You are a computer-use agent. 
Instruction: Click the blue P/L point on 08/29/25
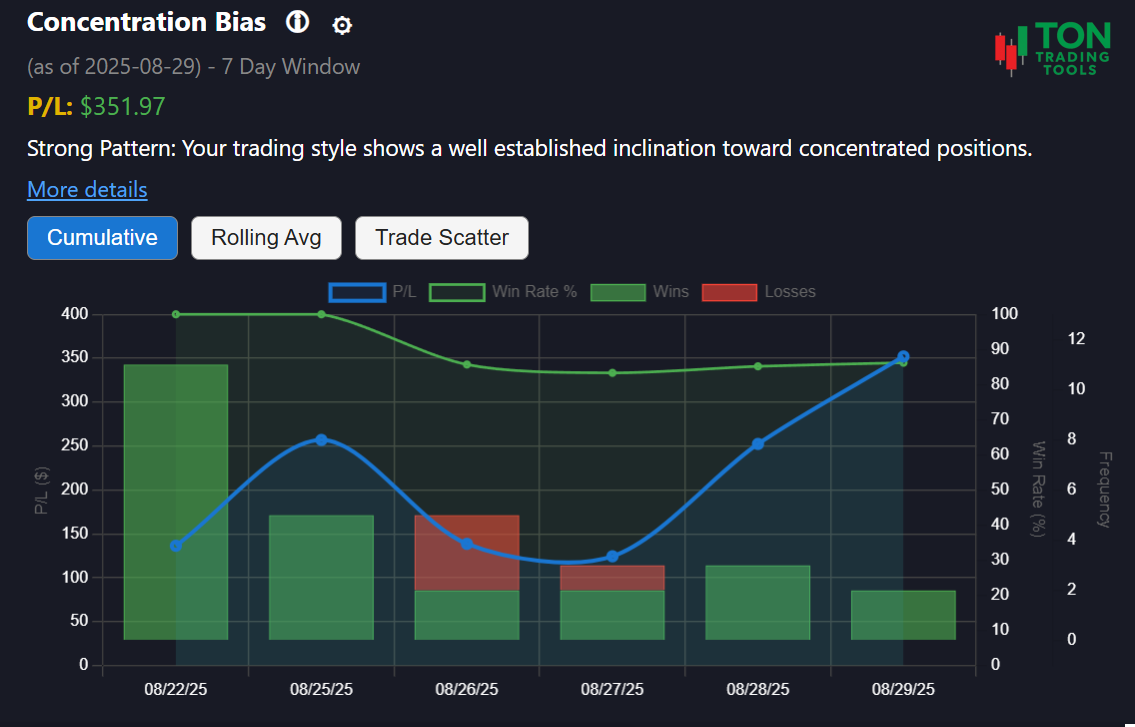click(x=903, y=356)
